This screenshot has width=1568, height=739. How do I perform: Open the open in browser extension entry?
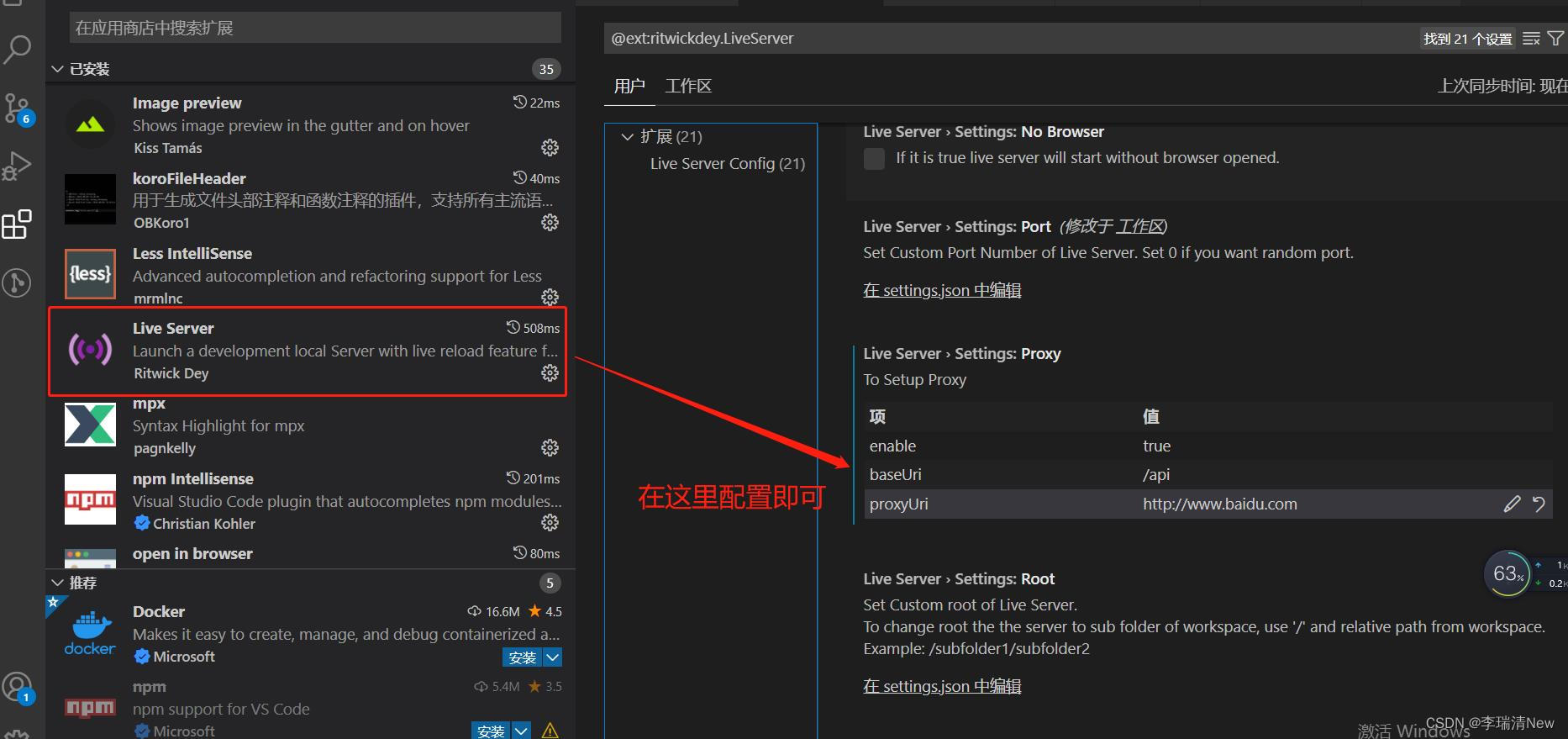pyautogui.click(x=311, y=554)
